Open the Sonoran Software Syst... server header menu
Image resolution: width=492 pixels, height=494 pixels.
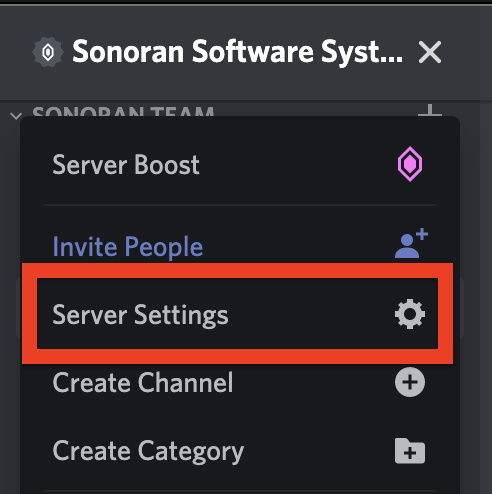point(237,52)
